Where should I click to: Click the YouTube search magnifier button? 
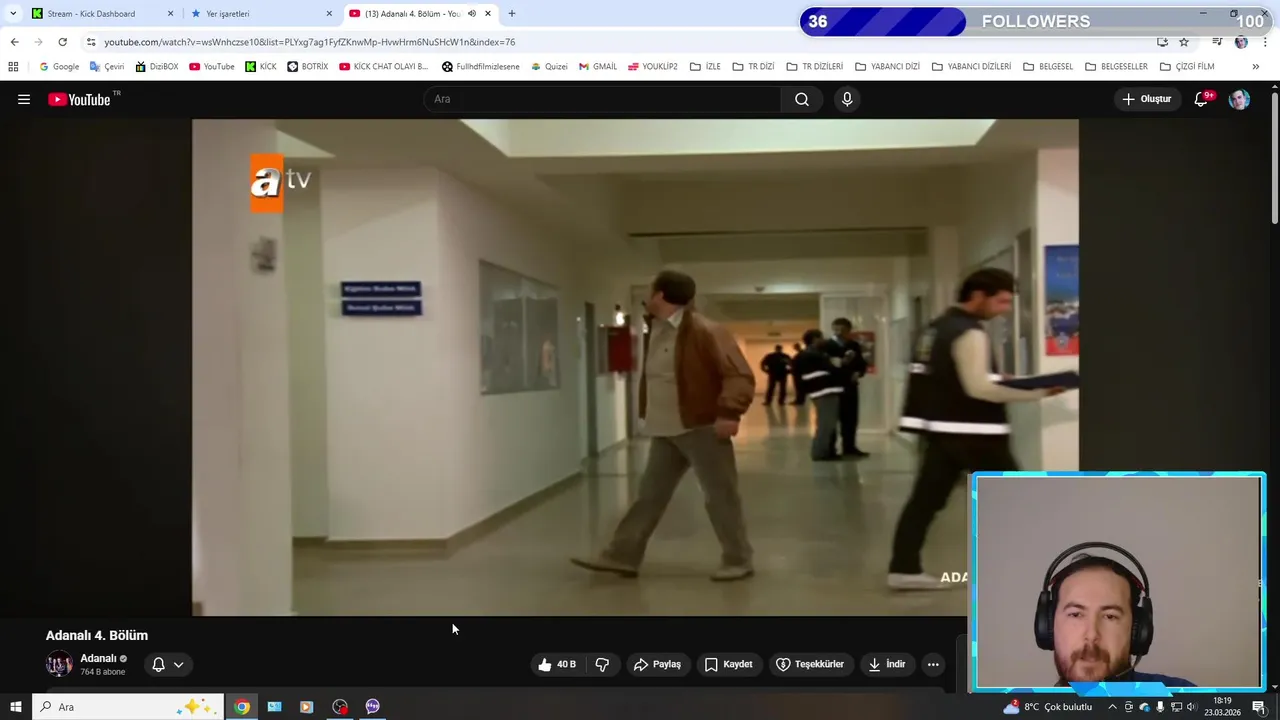click(x=802, y=99)
